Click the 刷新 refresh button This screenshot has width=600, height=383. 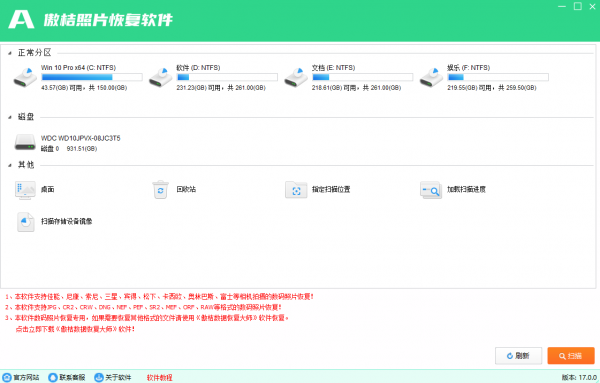pos(518,356)
